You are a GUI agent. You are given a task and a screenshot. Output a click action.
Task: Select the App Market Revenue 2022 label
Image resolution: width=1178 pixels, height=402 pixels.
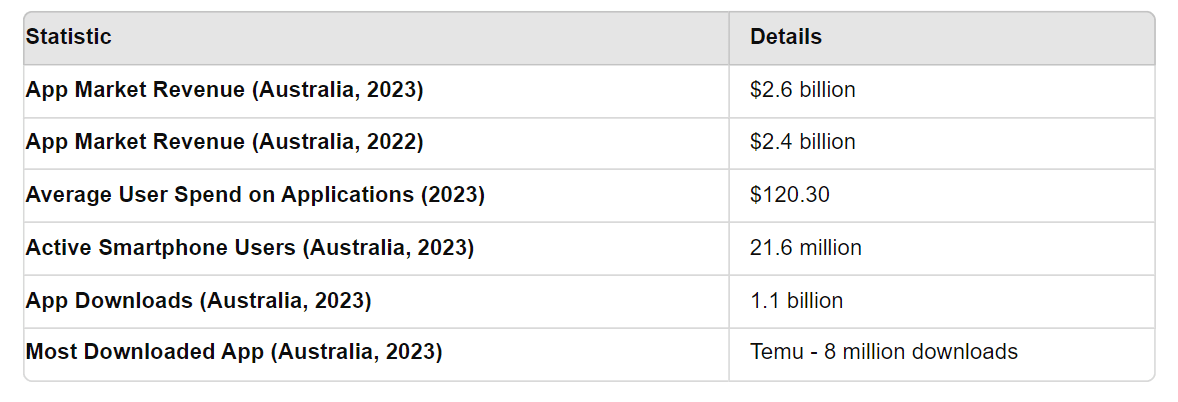[224, 142]
